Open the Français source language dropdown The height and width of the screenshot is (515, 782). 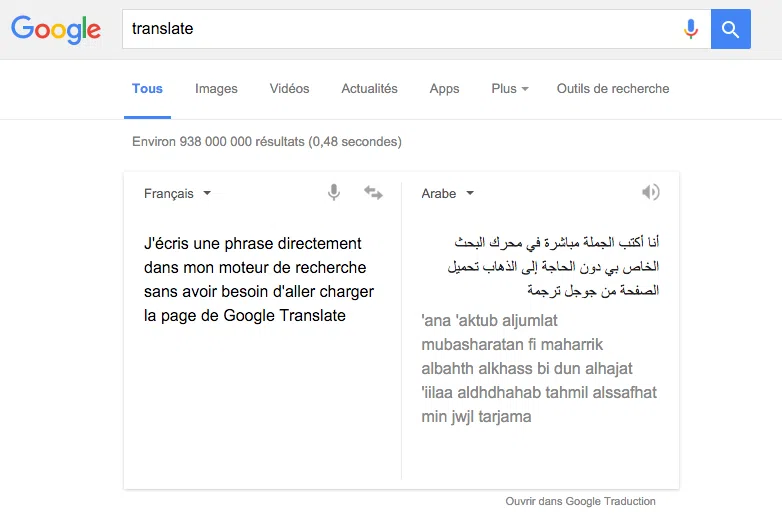point(178,193)
